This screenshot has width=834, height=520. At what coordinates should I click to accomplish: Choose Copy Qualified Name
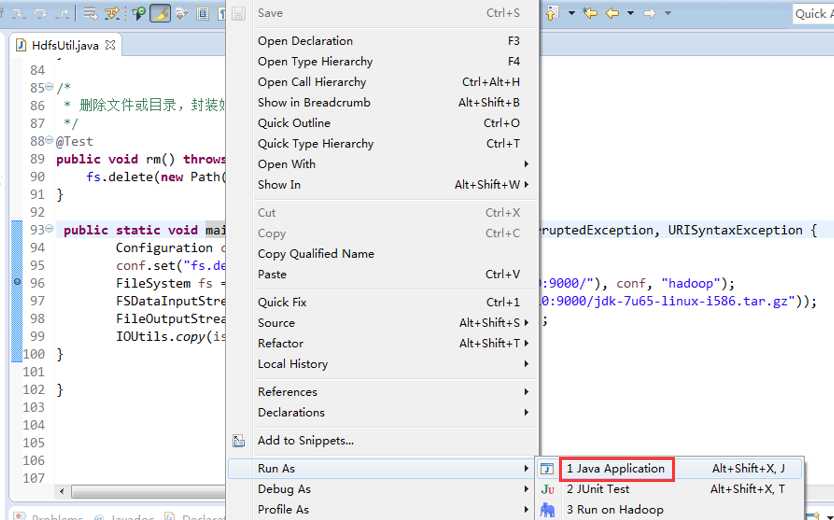[382, 254]
